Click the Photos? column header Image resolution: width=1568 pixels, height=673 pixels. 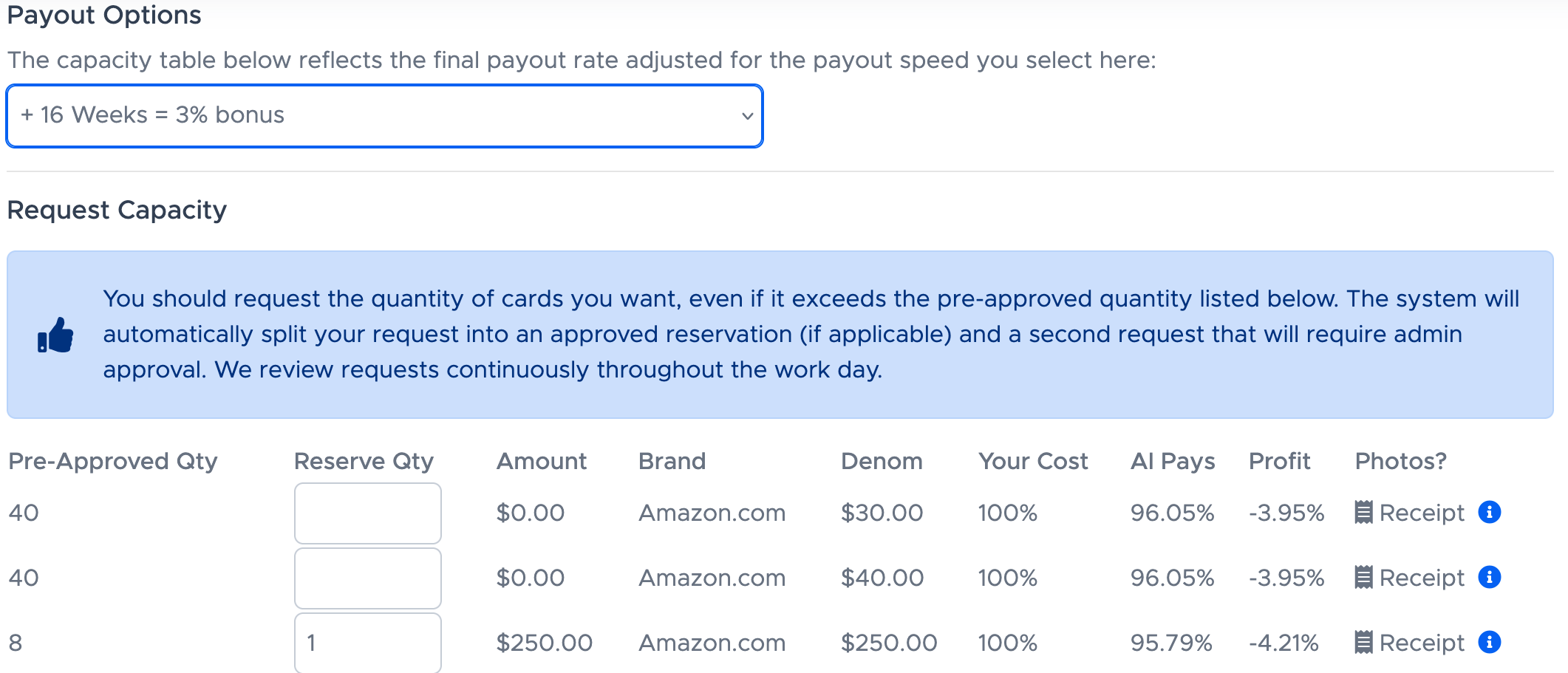1400,461
